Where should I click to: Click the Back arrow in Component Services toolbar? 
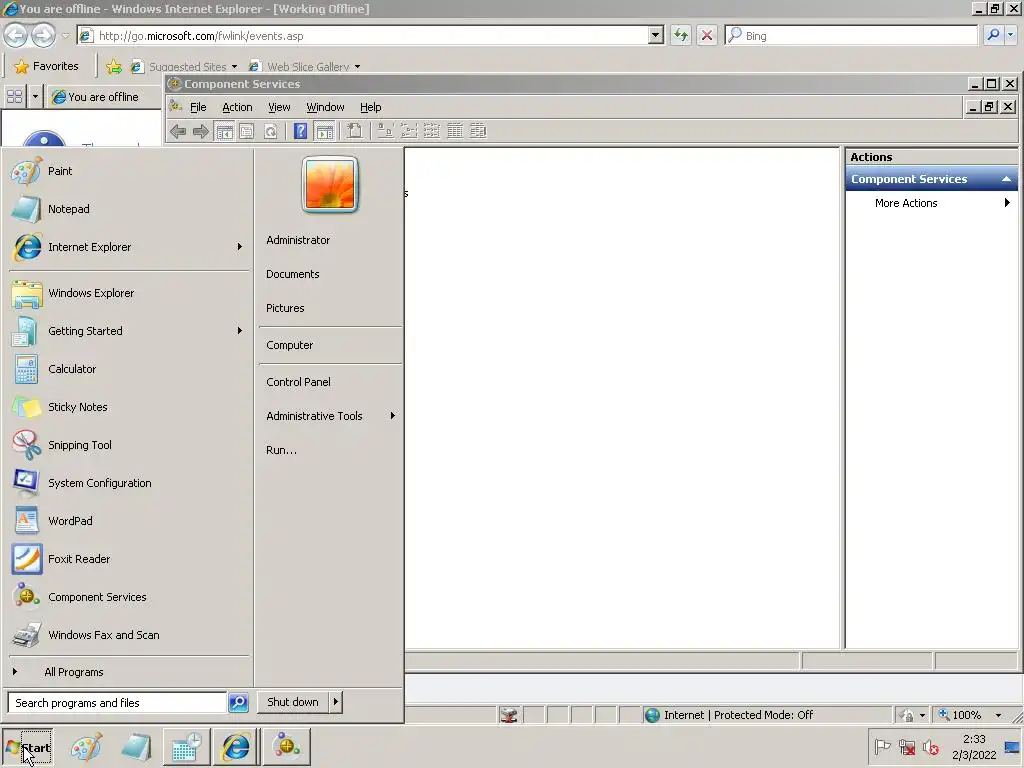coord(178,131)
